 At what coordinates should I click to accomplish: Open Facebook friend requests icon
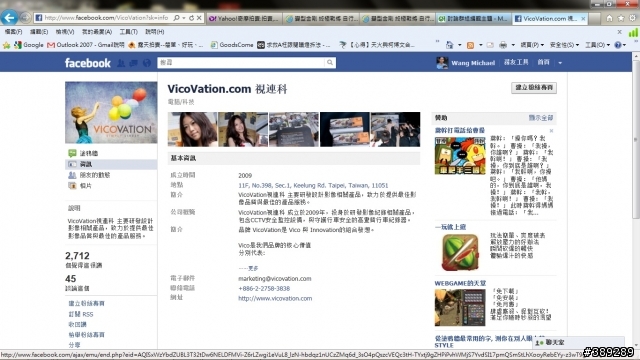pos(121,63)
